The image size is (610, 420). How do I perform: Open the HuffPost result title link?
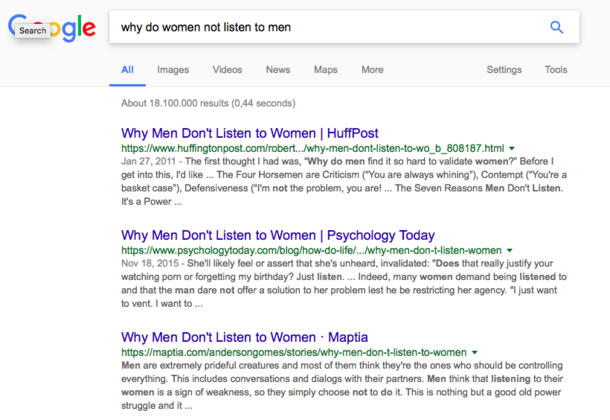(x=249, y=133)
